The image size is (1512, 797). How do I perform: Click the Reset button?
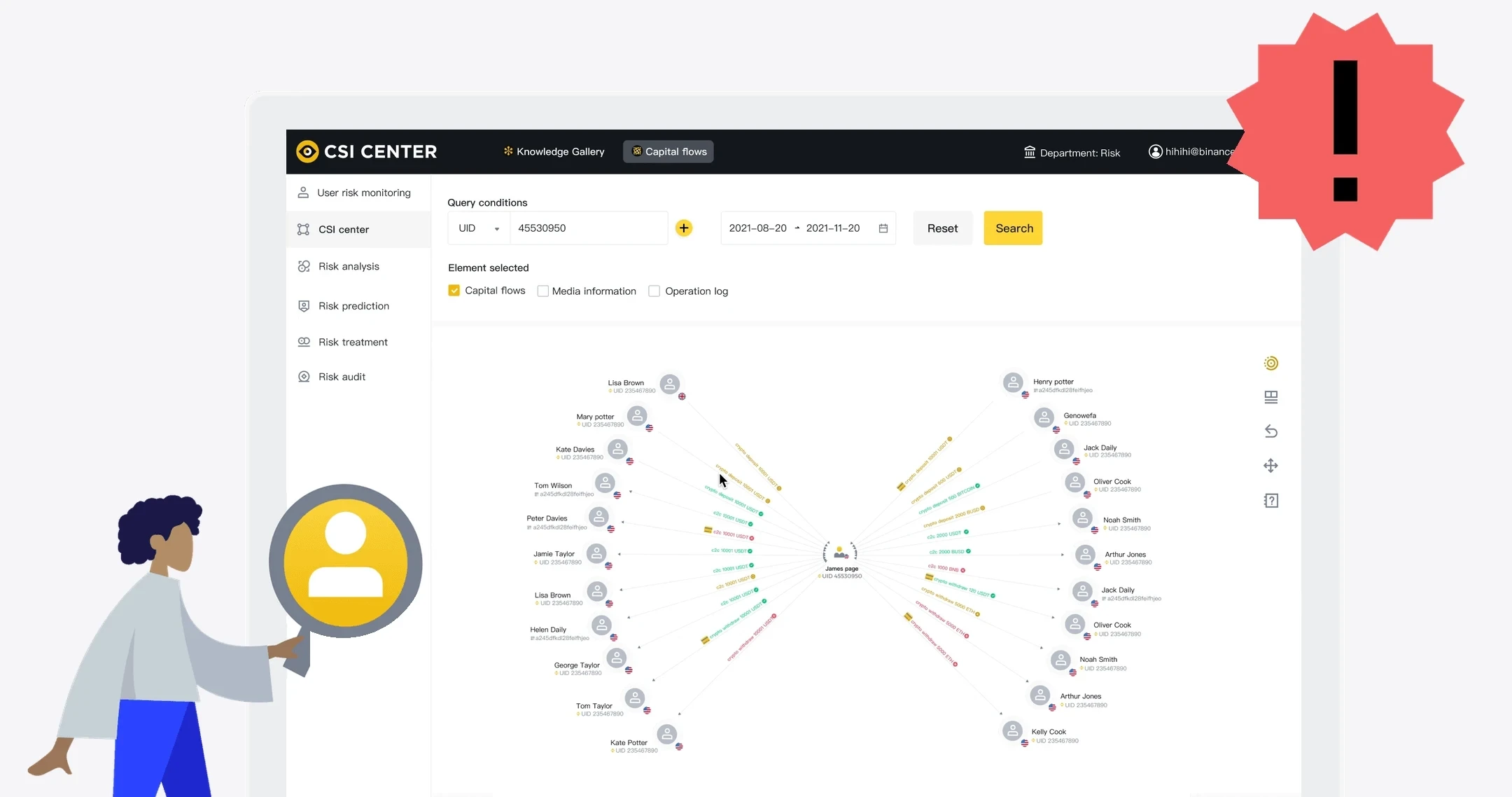click(943, 228)
